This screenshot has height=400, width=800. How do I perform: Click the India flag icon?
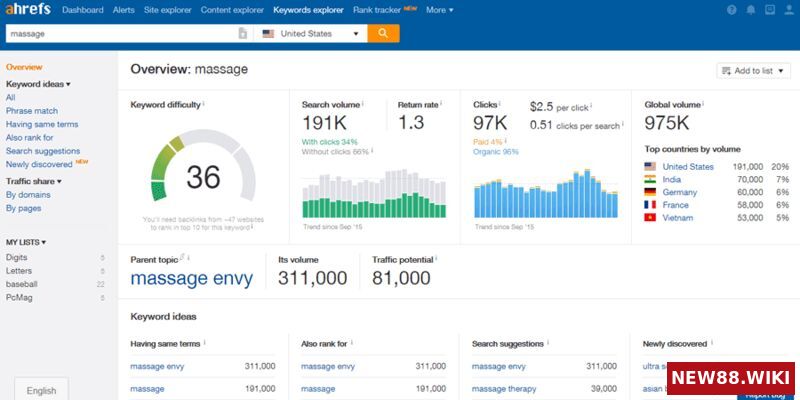point(650,180)
